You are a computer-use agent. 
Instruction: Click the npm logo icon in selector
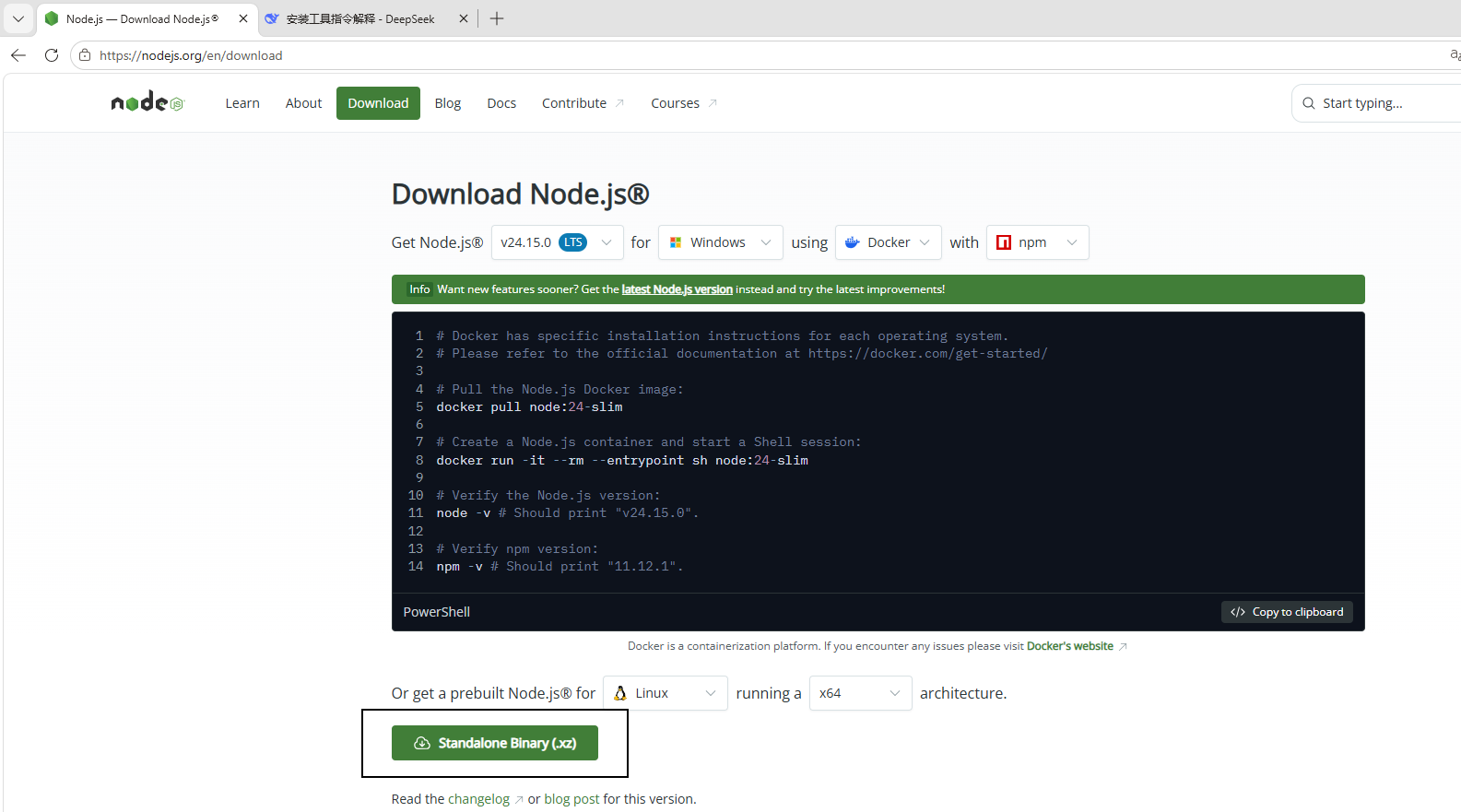point(1004,242)
